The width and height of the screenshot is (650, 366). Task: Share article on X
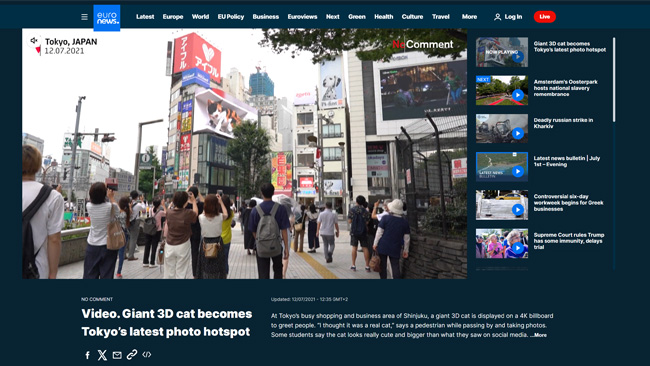click(x=102, y=355)
